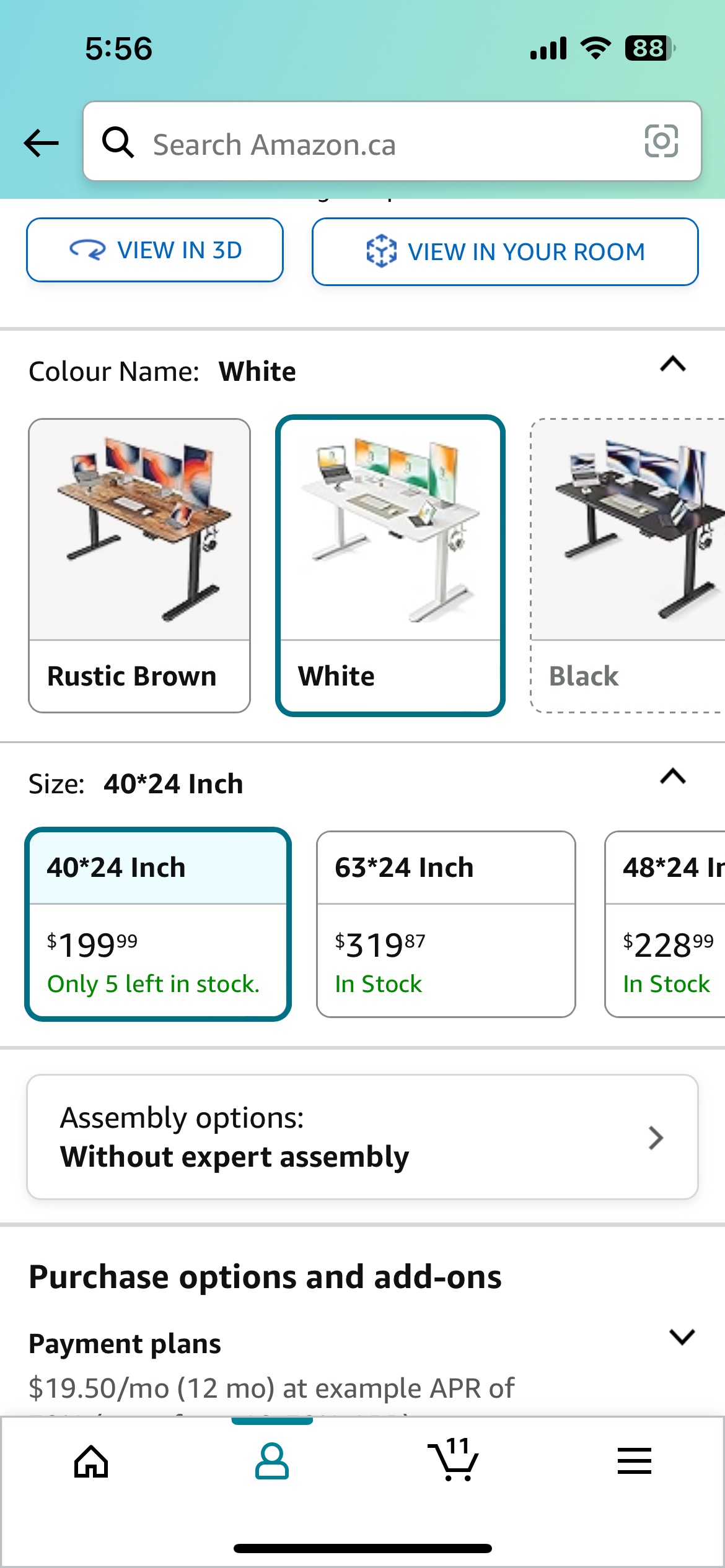
Task: Open the account profile icon
Action: coord(271,1461)
